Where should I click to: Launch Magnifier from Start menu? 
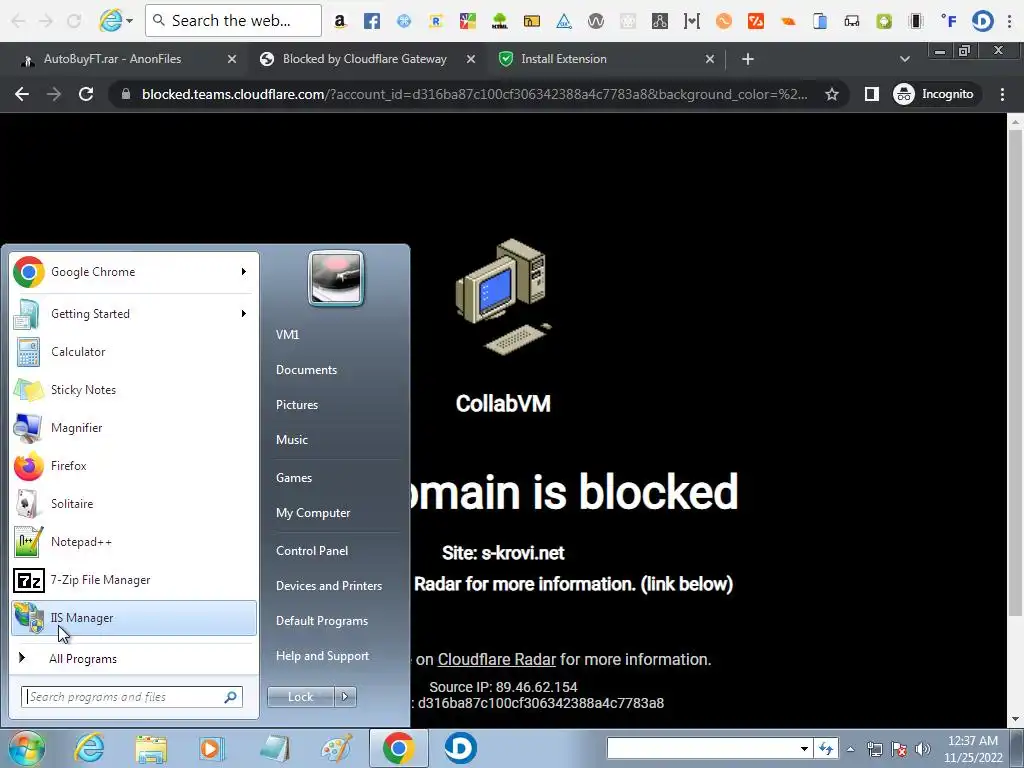pyautogui.click(x=134, y=428)
